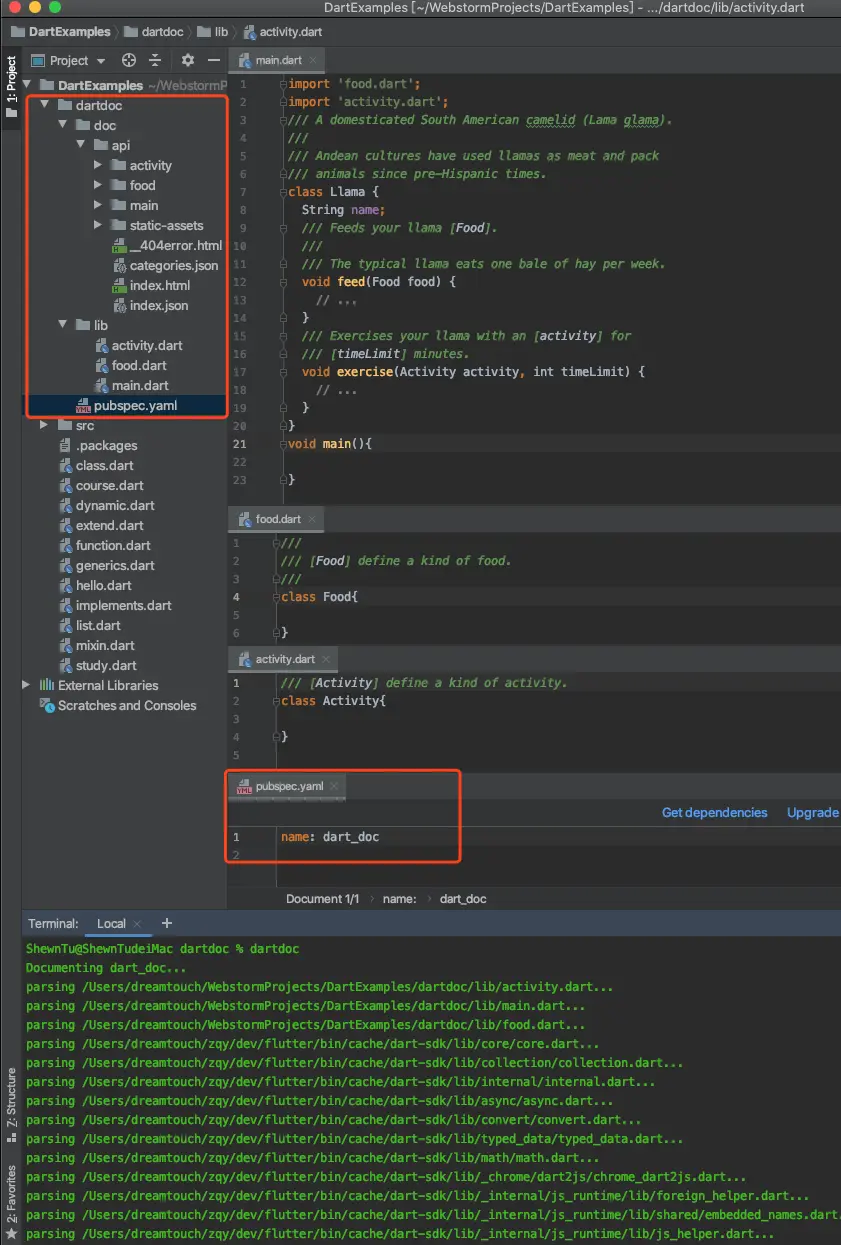This screenshot has height=1245, width=841.
Task: Toggle the 2: Favorites tool window button
Action: point(11,1204)
